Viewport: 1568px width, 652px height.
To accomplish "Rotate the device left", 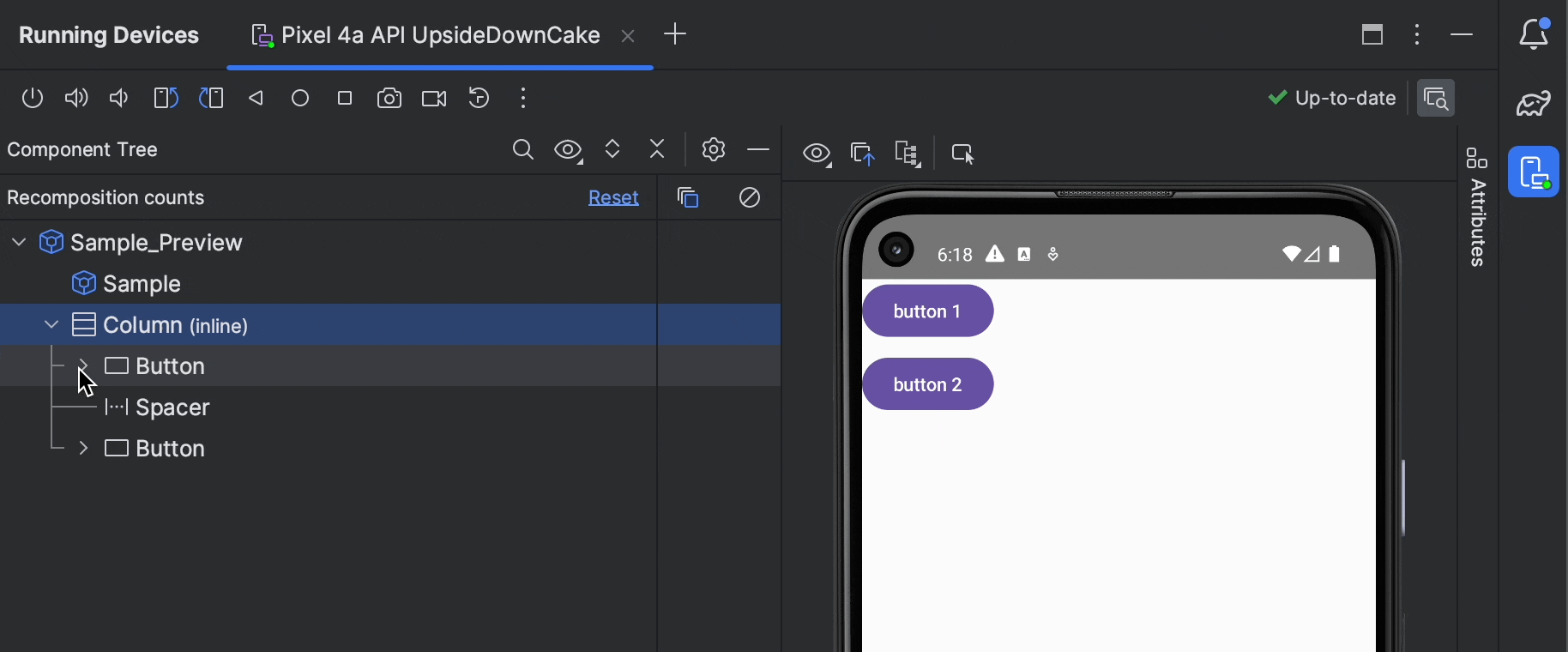I will click(166, 99).
